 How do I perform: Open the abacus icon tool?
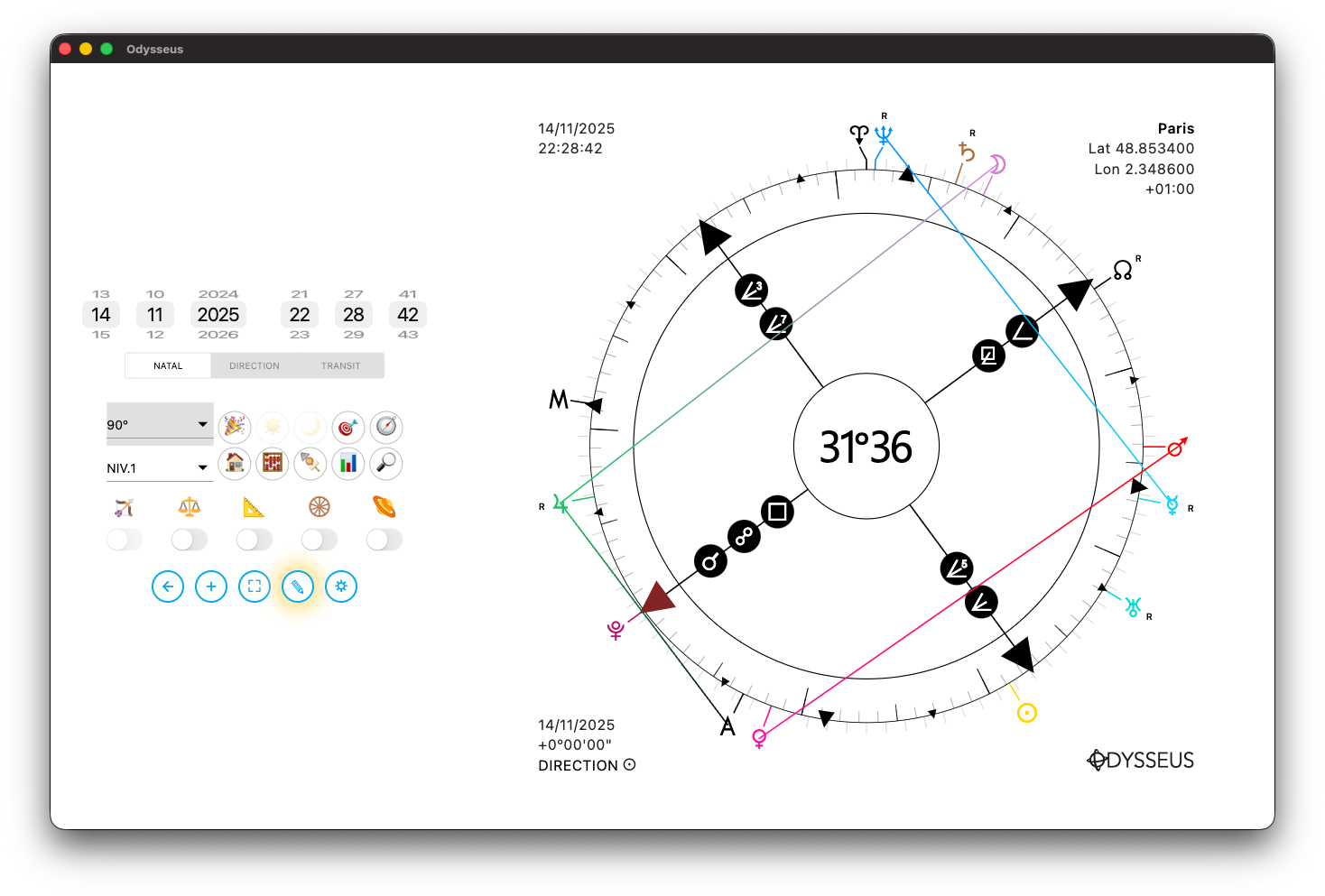tap(273, 463)
